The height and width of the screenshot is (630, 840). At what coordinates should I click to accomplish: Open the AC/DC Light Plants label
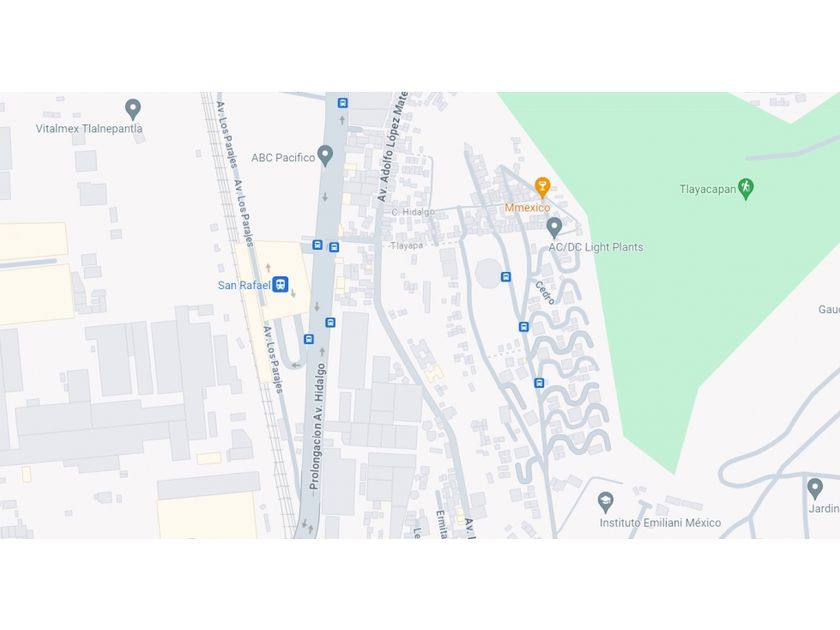click(596, 247)
